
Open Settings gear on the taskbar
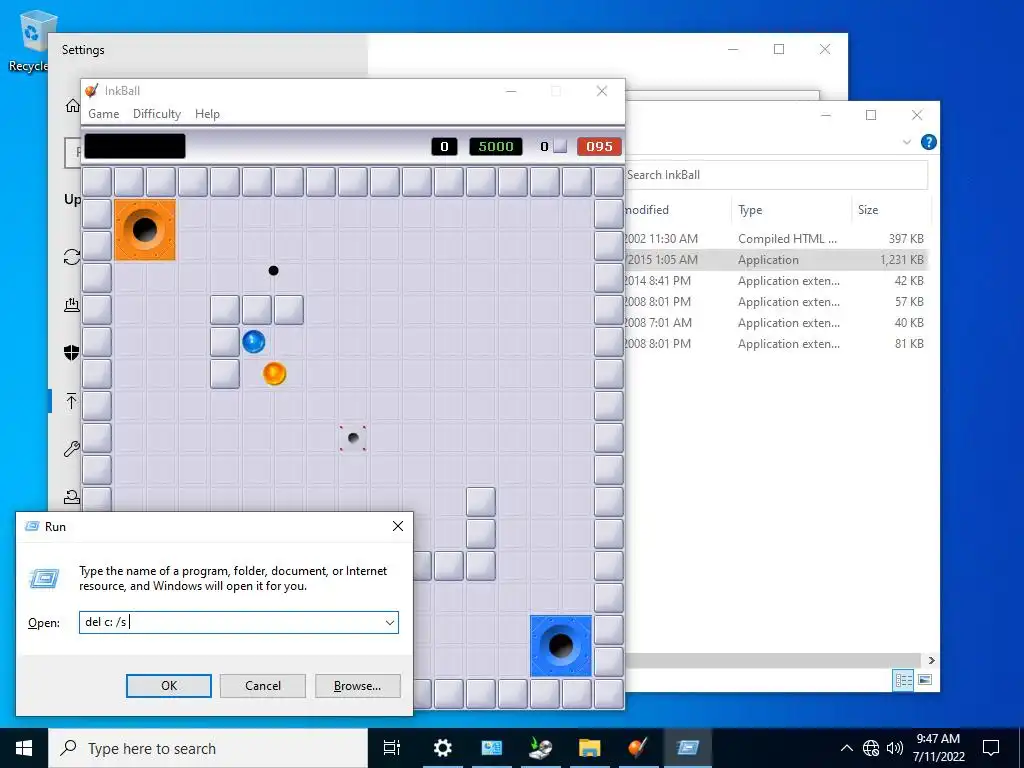point(442,748)
